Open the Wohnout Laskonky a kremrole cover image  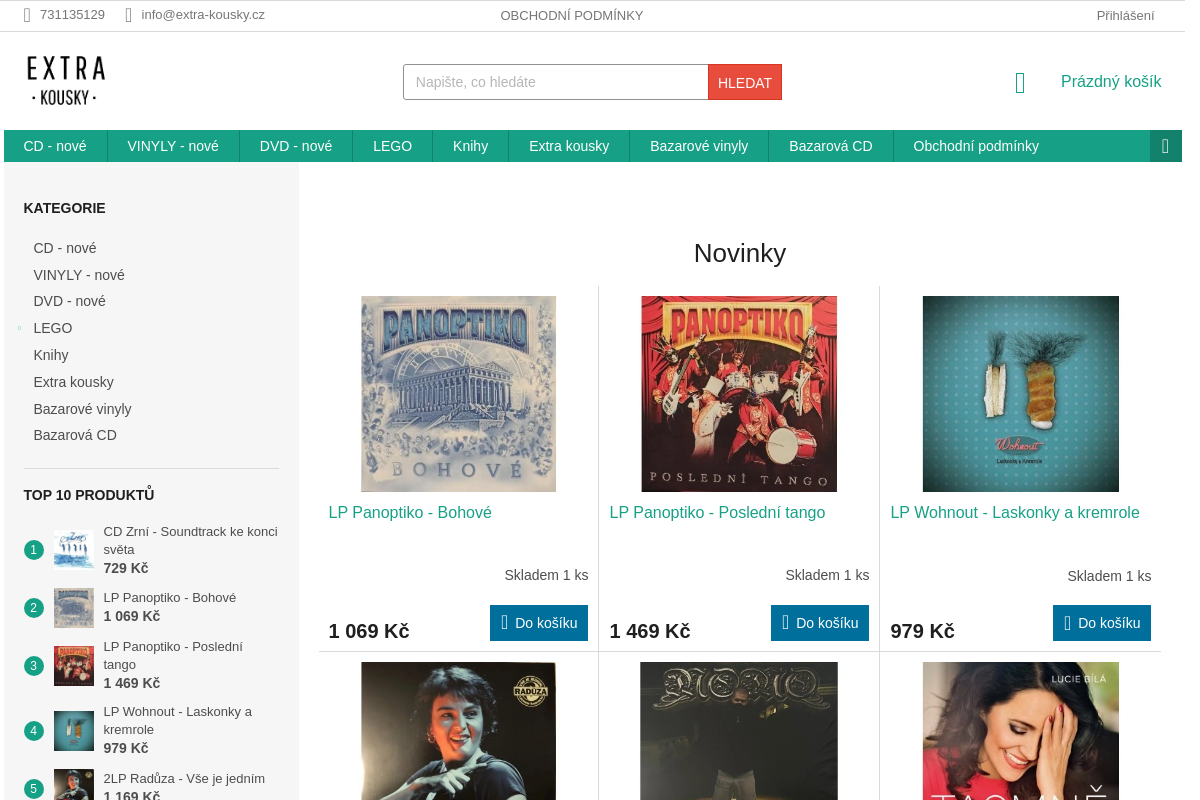(x=1020, y=394)
